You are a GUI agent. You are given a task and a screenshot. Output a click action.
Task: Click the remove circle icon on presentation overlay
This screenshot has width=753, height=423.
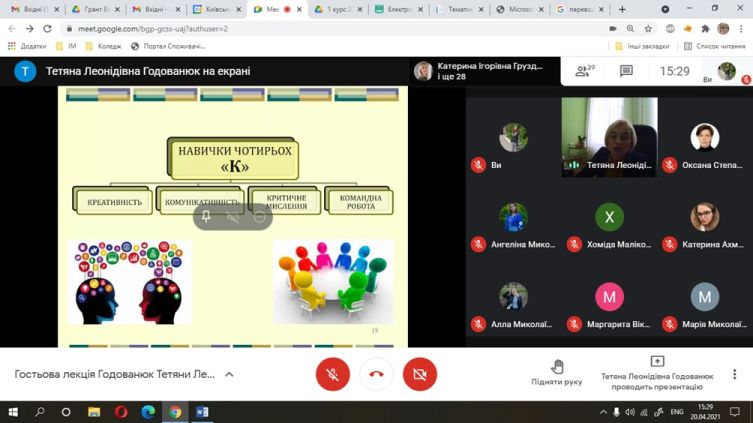pos(259,216)
